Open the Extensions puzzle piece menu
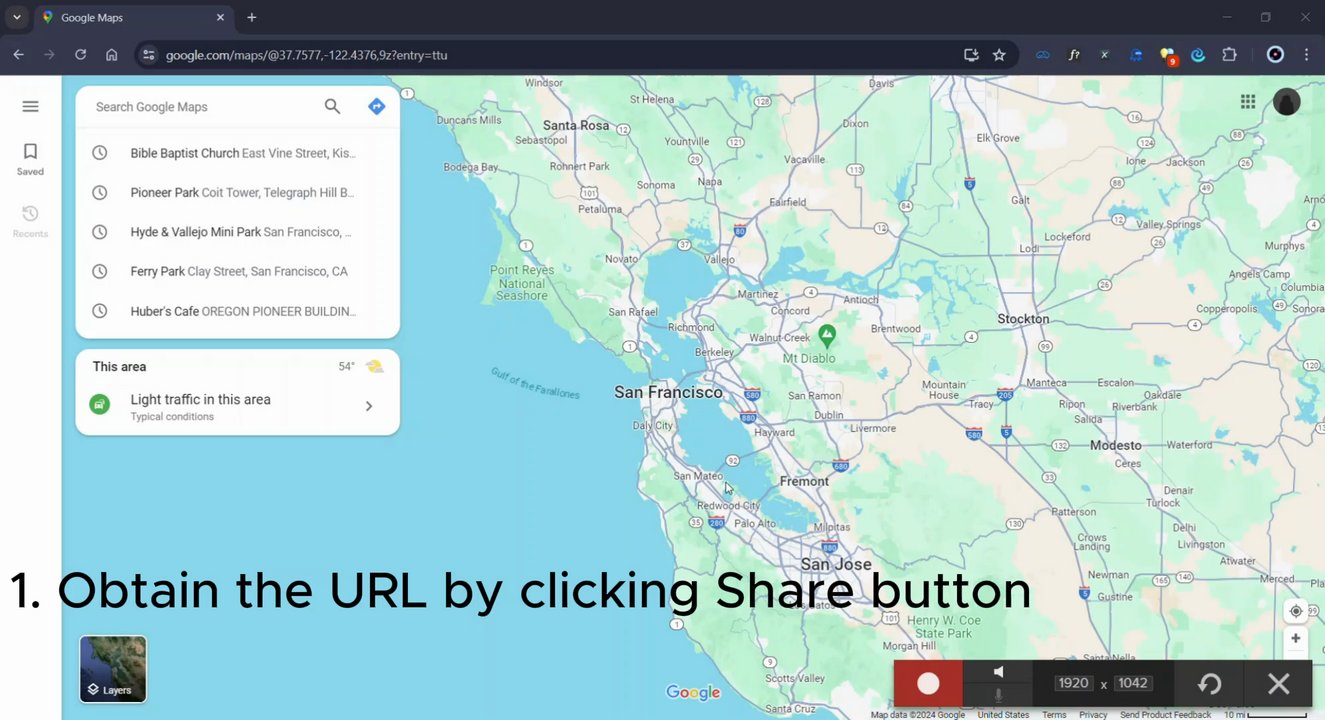 pyautogui.click(x=1230, y=55)
